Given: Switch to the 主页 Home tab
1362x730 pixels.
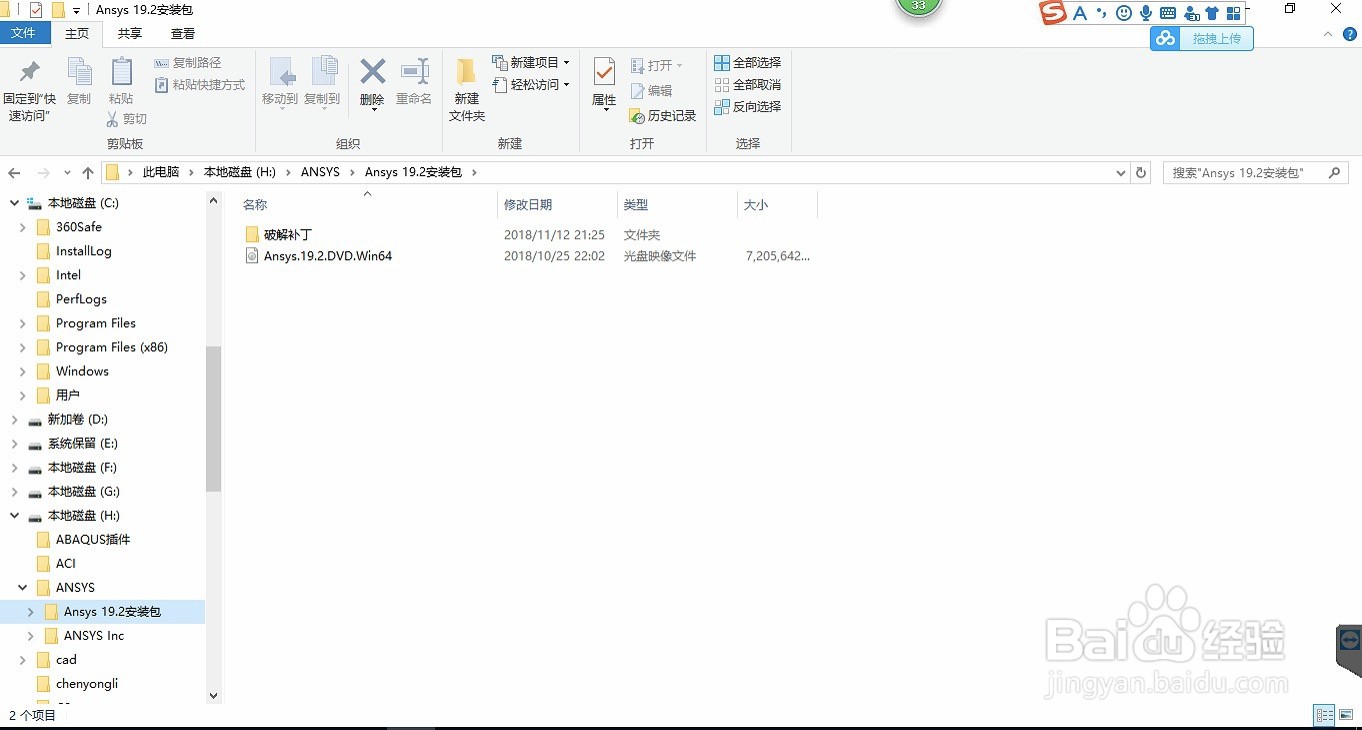Looking at the screenshot, I should click(77, 33).
